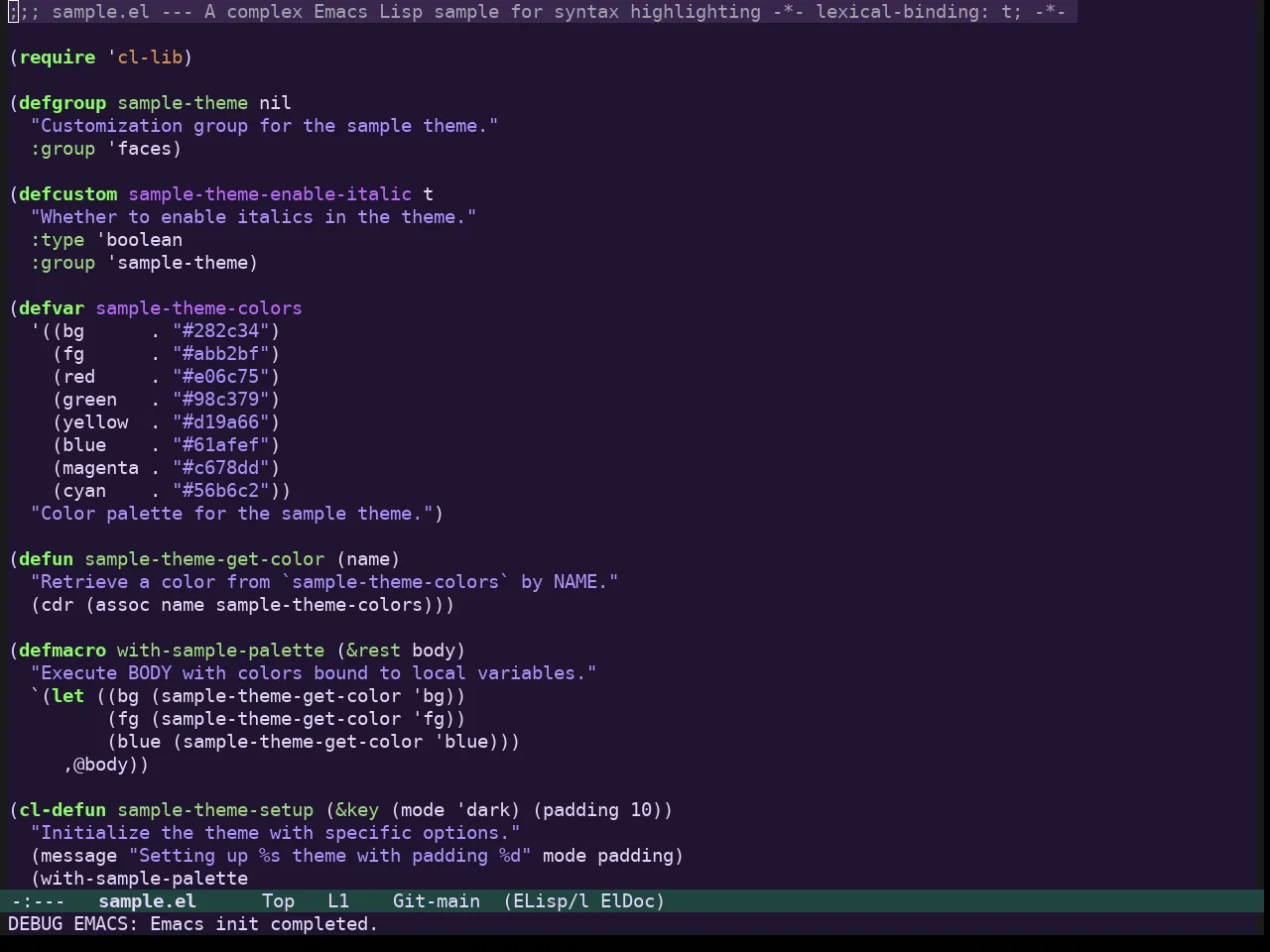Image resolution: width=1270 pixels, height=952 pixels.
Task: Click 'sample-theme' after defgroup
Action: [x=183, y=102]
